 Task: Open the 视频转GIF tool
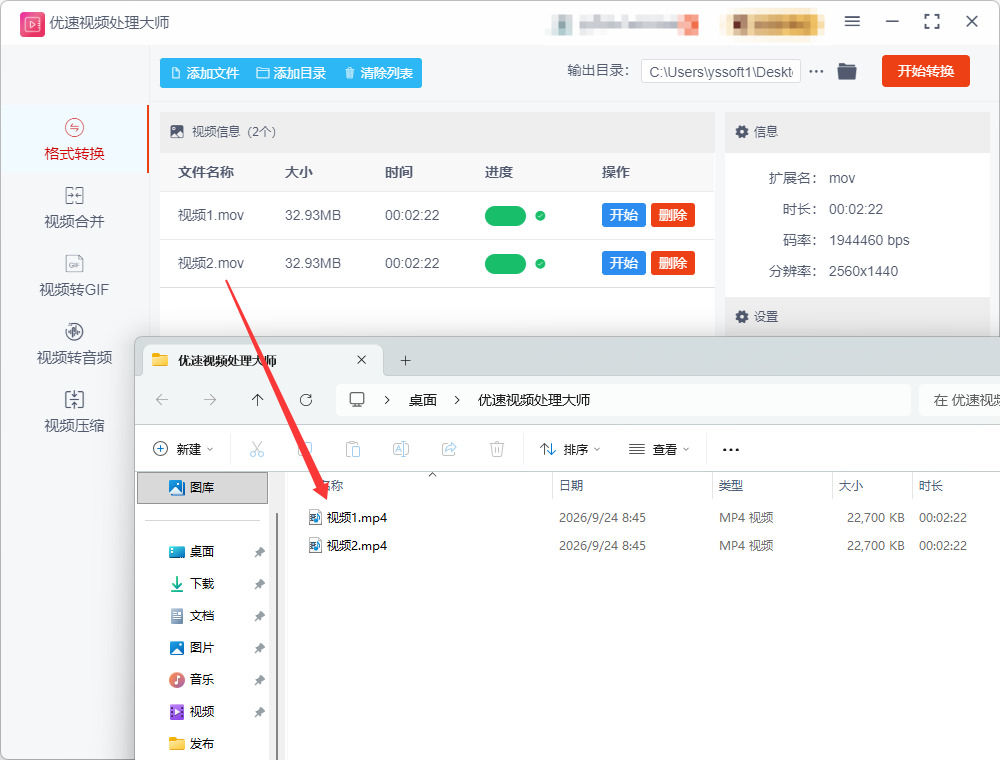pos(74,276)
